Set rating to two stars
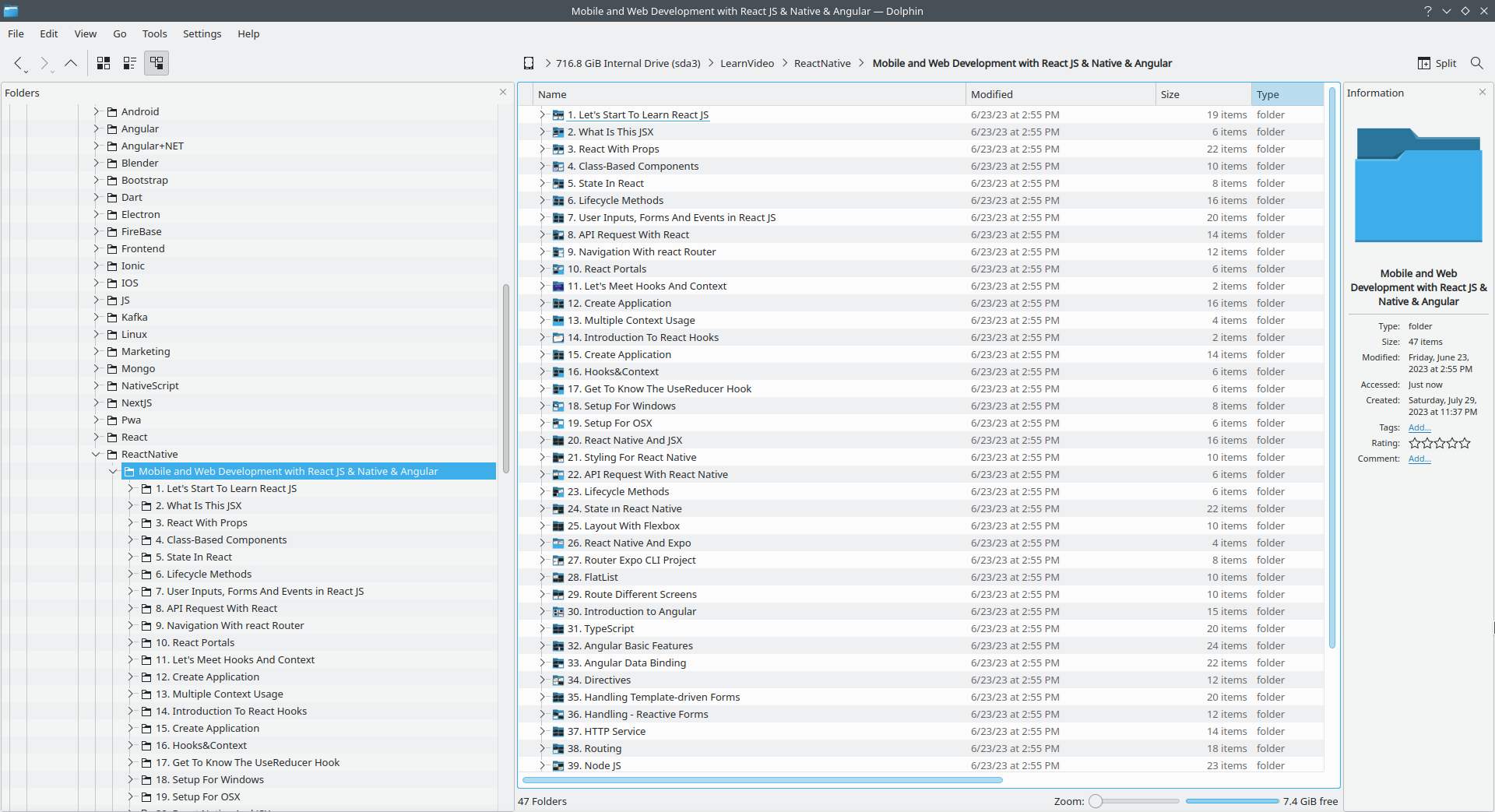This screenshot has height=812, width=1495. [1427, 443]
